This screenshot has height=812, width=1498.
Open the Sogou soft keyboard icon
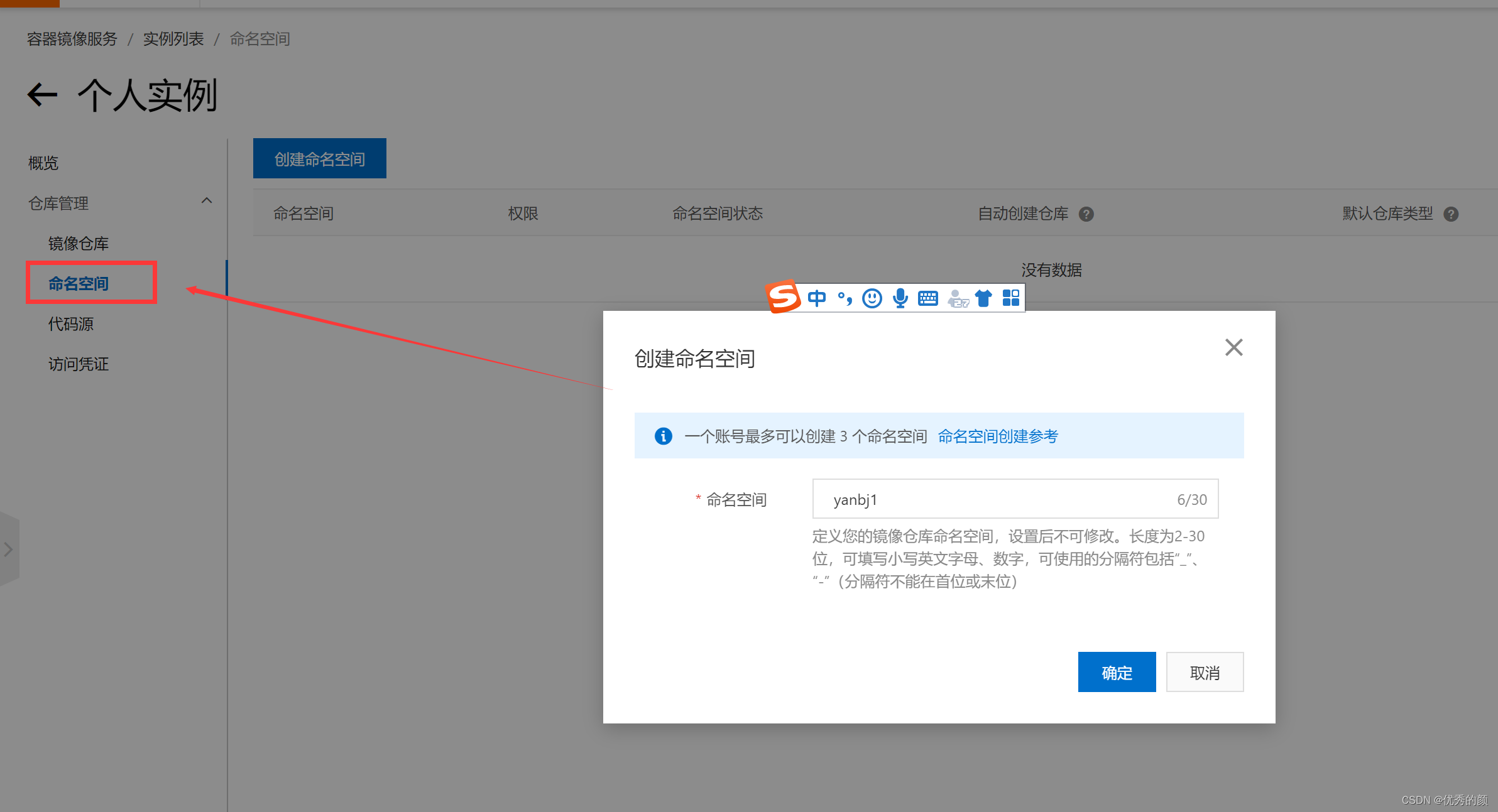pyautogui.click(x=927, y=298)
